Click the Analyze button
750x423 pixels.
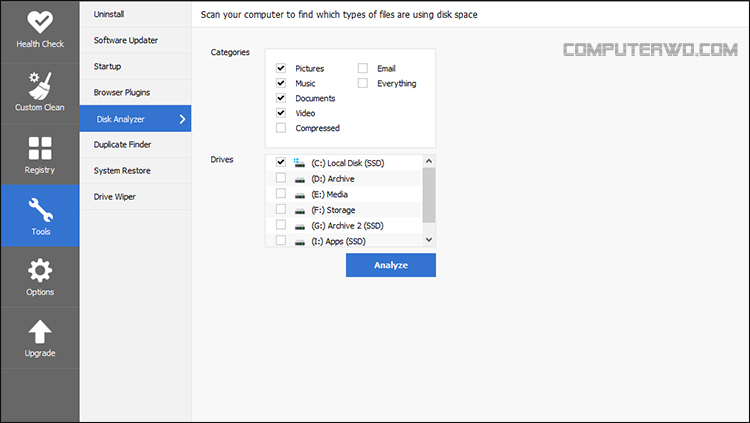tap(391, 265)
